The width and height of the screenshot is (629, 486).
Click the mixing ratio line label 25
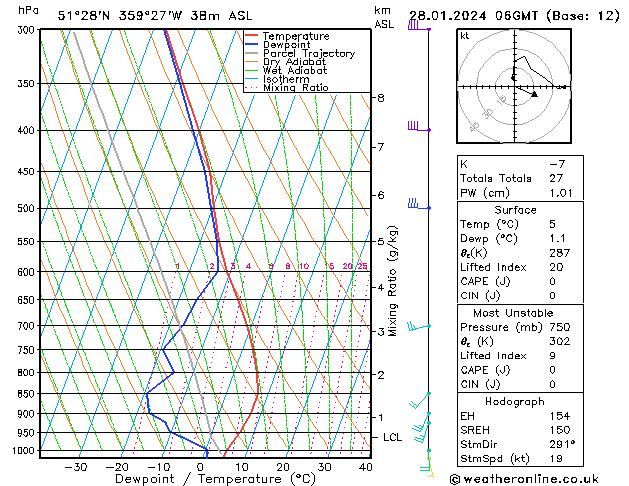tap(363, 266)
